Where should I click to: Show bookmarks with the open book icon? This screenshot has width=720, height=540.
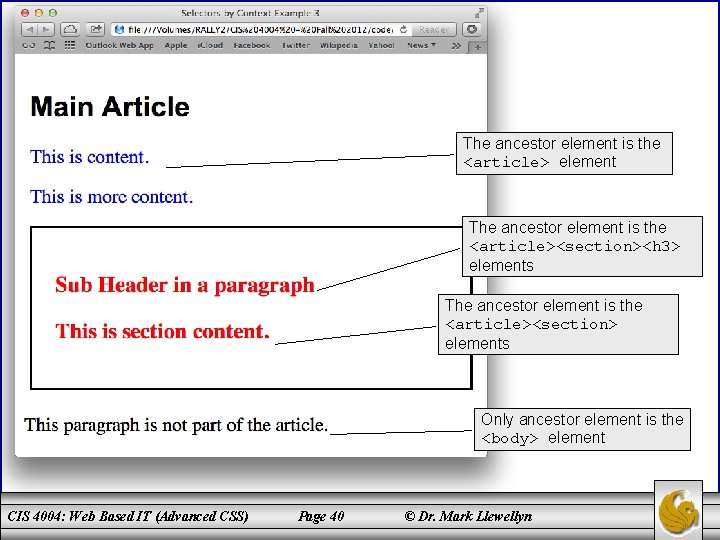point(49,45)
